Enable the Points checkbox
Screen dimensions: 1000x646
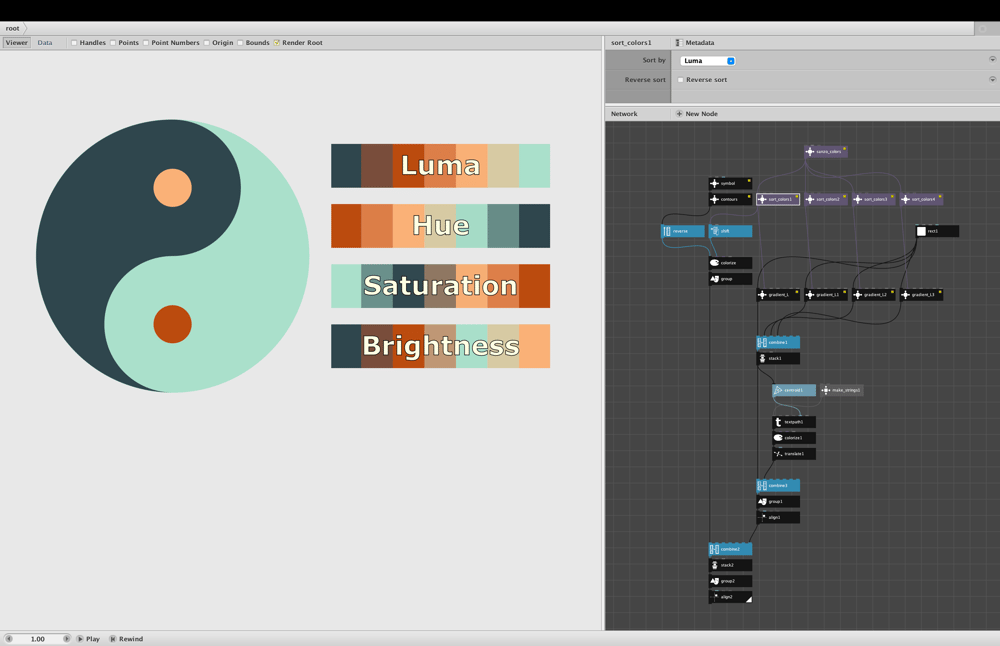click(x=113, y=43)
